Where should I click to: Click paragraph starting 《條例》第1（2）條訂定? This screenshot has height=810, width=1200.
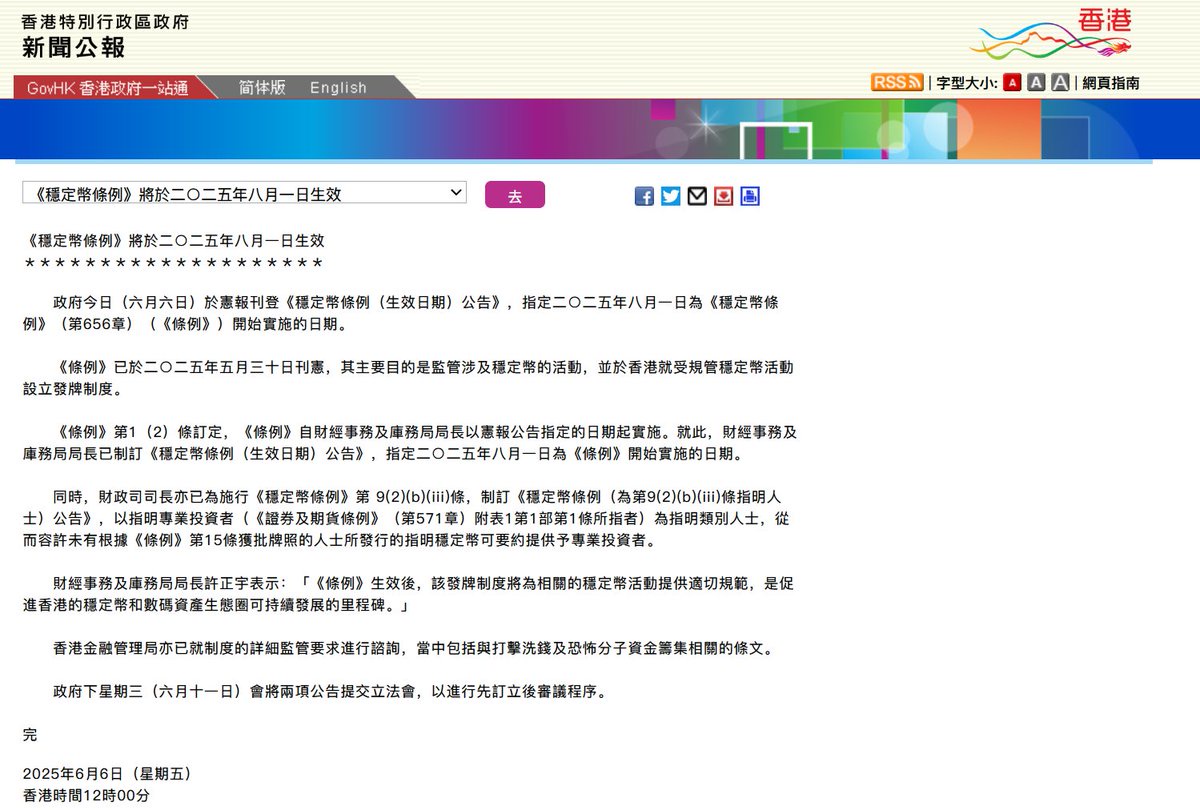410,443
